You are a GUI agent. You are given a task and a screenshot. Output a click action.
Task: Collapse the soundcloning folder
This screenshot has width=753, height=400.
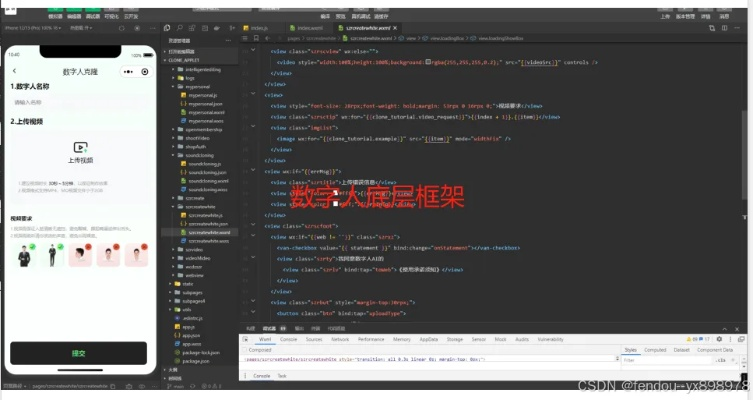(173, 156)
